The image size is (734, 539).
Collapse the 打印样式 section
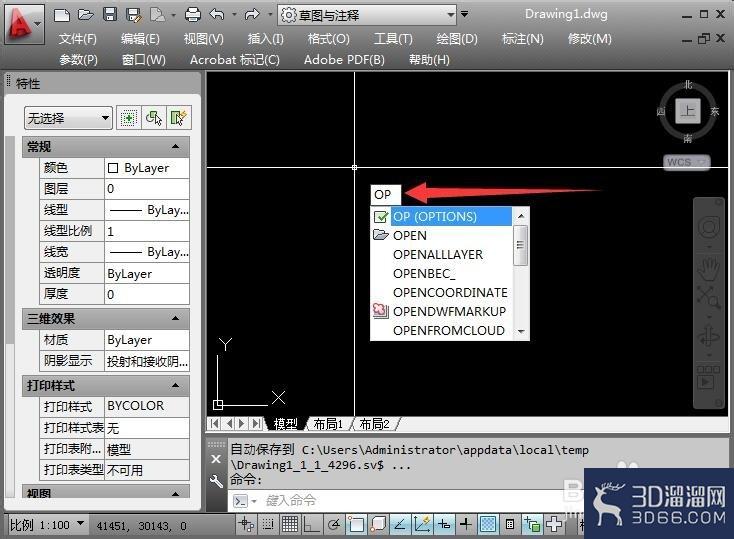coord(176,385)
